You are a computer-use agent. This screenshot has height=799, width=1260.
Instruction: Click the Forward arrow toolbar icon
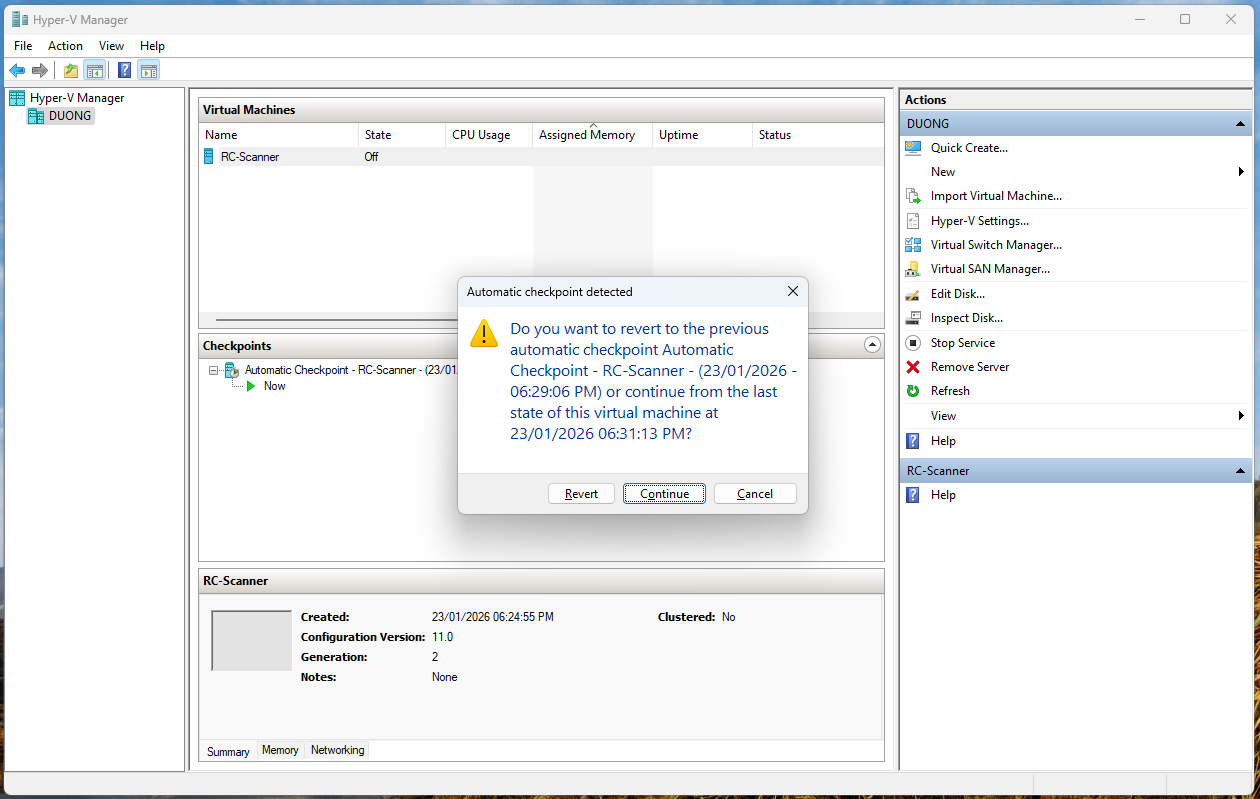40,70
